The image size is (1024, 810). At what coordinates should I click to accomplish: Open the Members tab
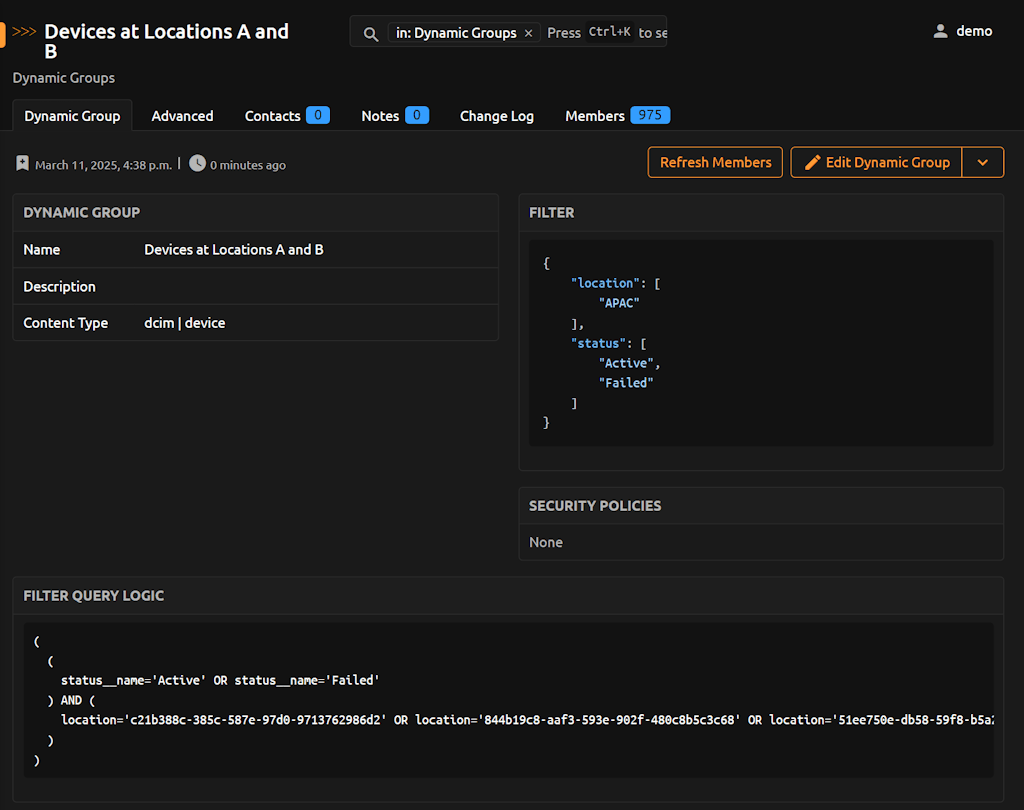(595, 116)
